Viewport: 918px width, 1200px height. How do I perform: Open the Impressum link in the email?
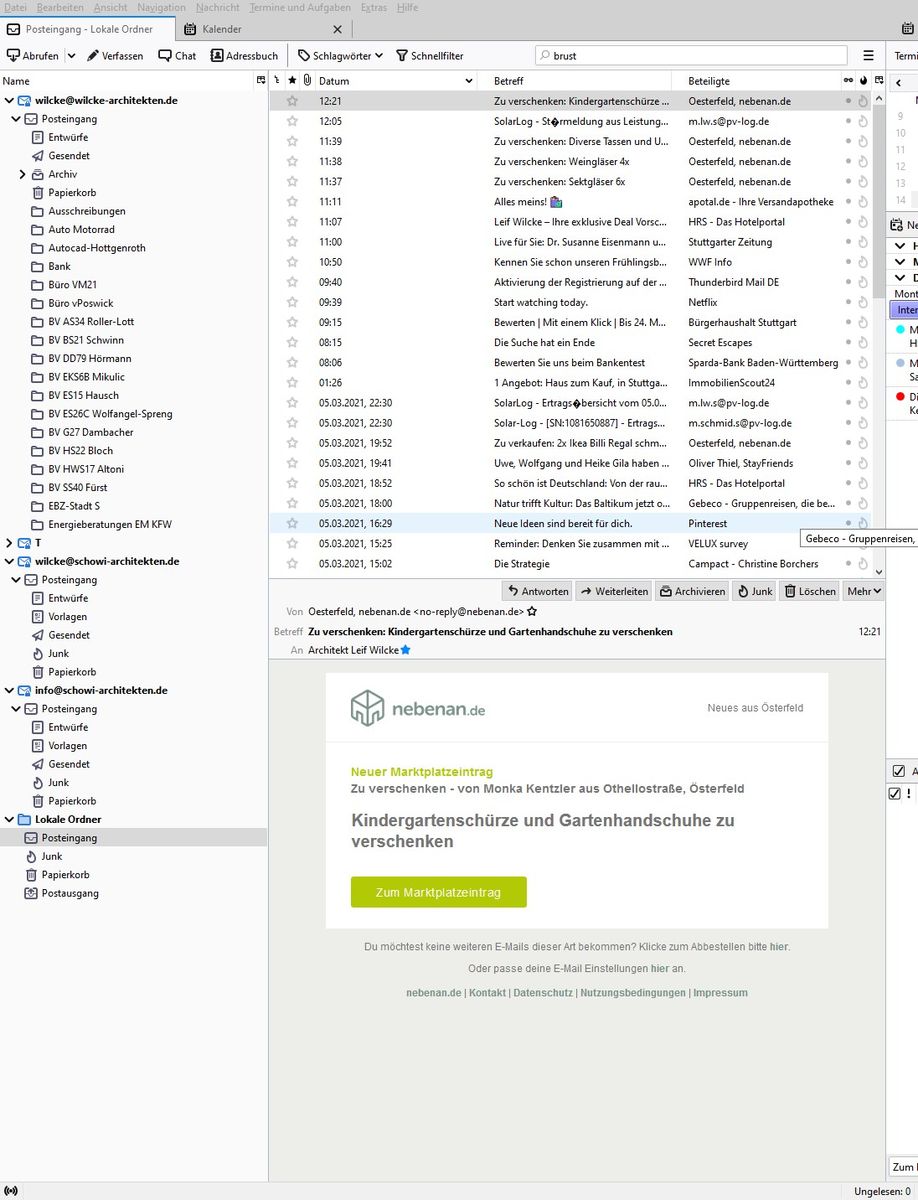click(x=720, y=992)
